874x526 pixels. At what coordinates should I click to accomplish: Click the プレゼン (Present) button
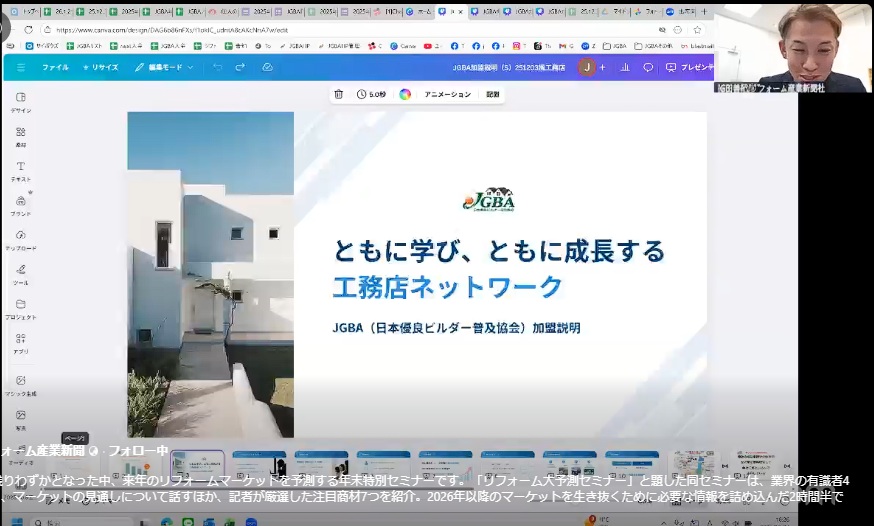[x=690, y=67]
